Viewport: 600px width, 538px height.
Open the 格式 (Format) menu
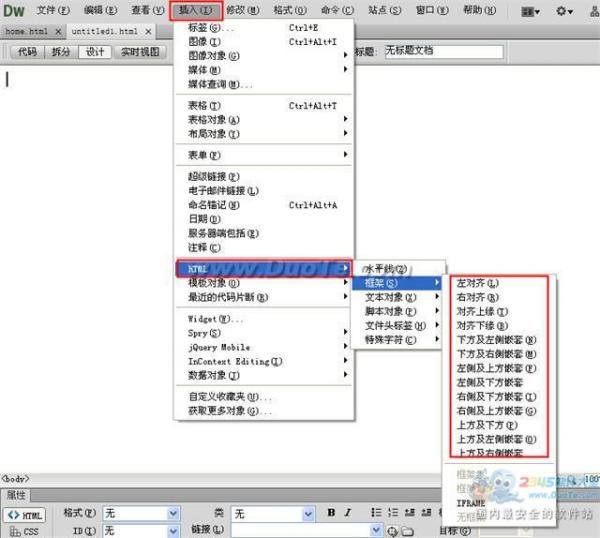pos(290,10)
